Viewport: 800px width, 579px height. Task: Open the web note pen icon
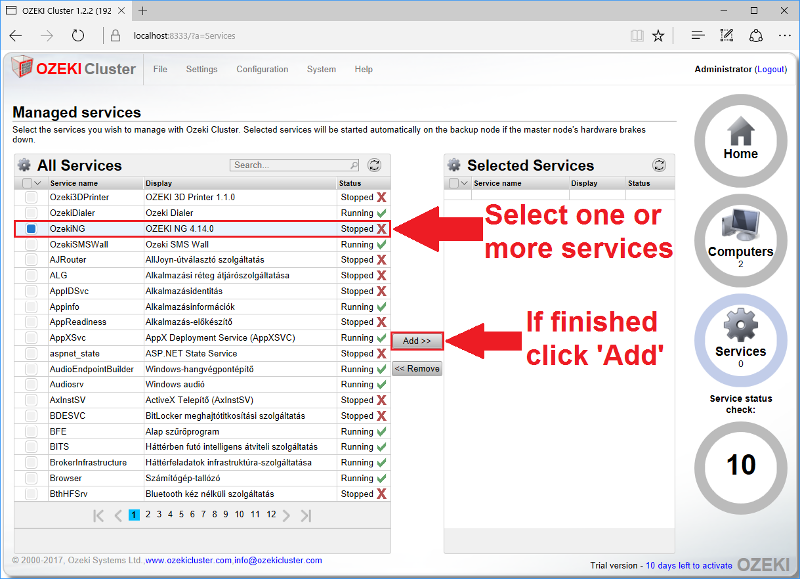click(x=727, y=35)
